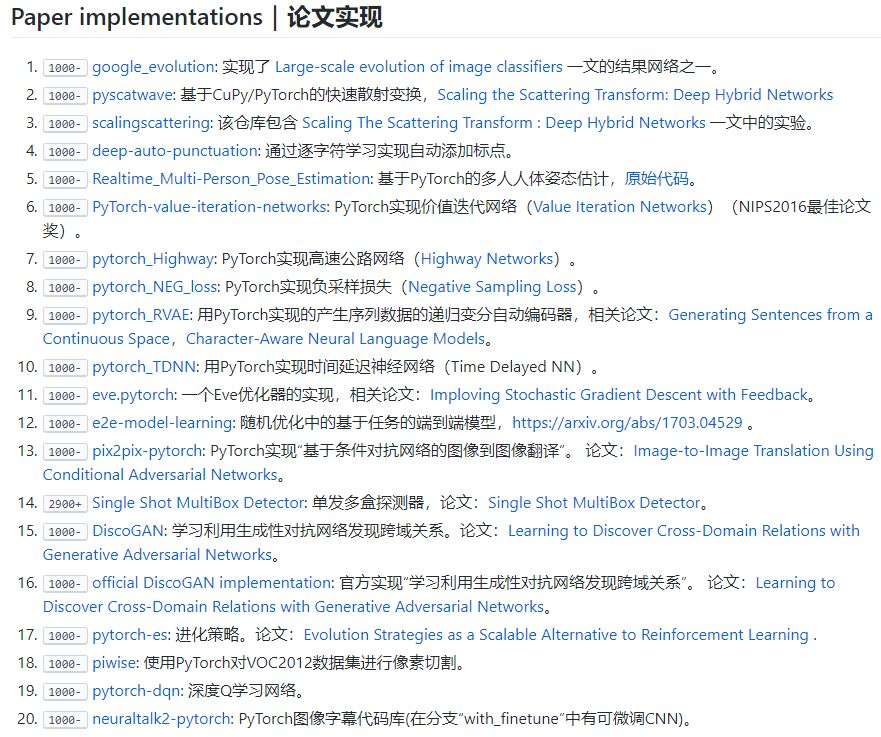The image size is (881, 737).
Task: Open the 原始代码 original code link
Action: [657, 179]
